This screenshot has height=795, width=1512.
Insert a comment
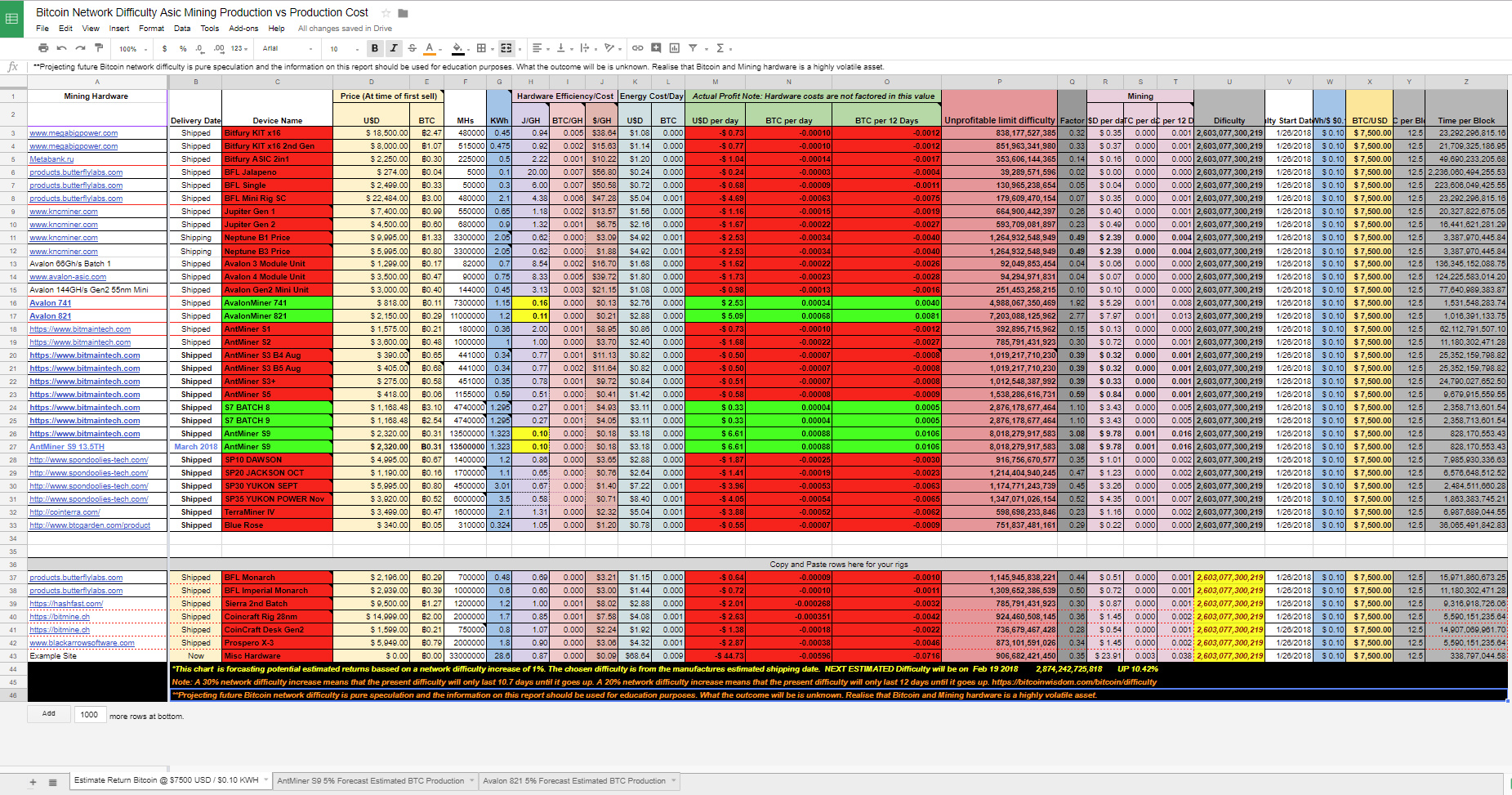click(656, 48)
